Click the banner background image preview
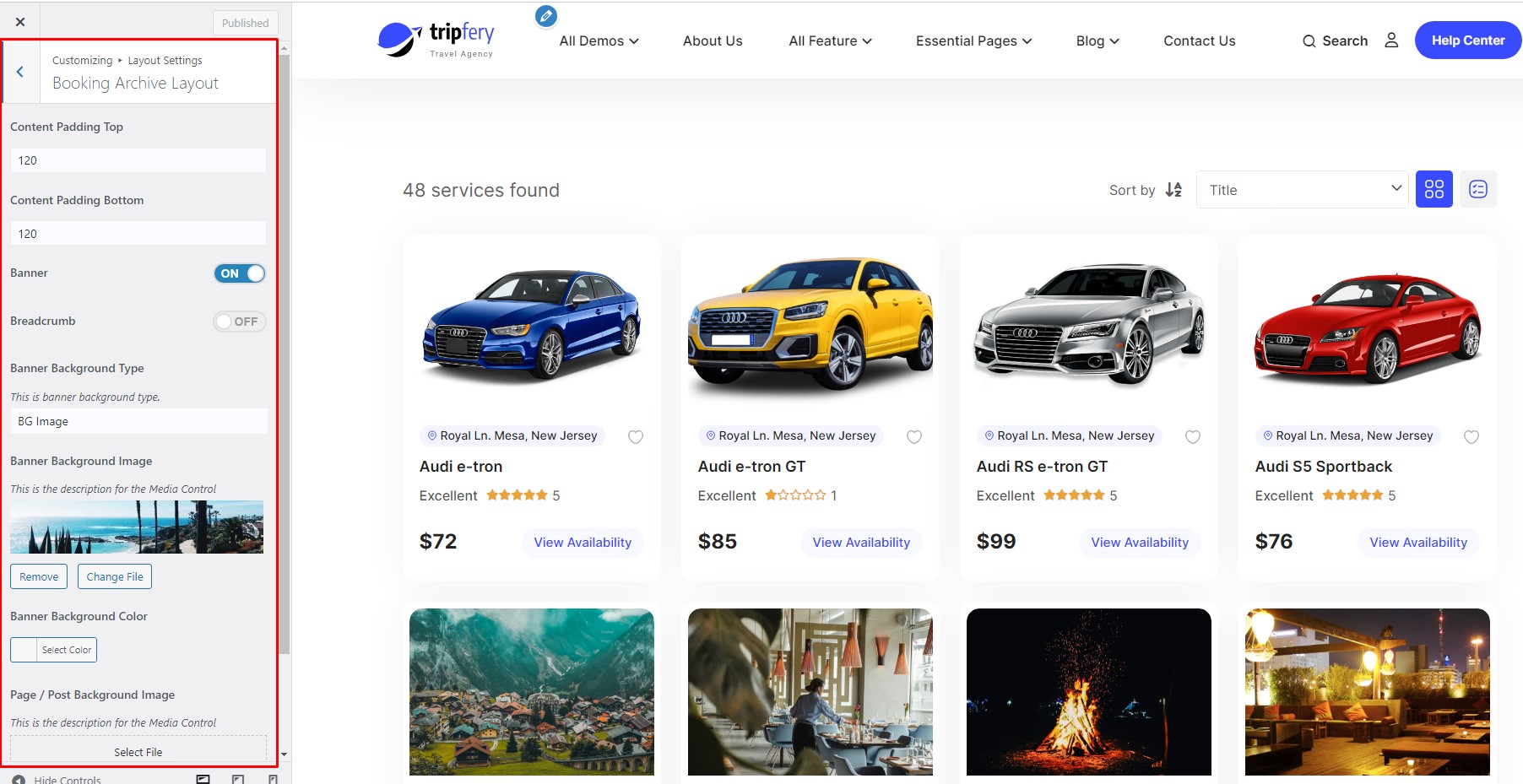Viewport: 1523px width, 784px height. 137,527
